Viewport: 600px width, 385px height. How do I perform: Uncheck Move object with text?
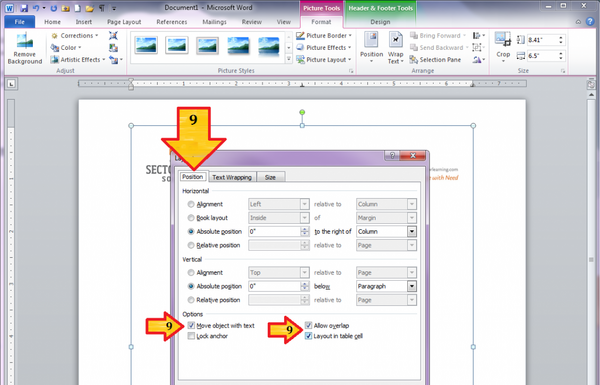point(191,326)
